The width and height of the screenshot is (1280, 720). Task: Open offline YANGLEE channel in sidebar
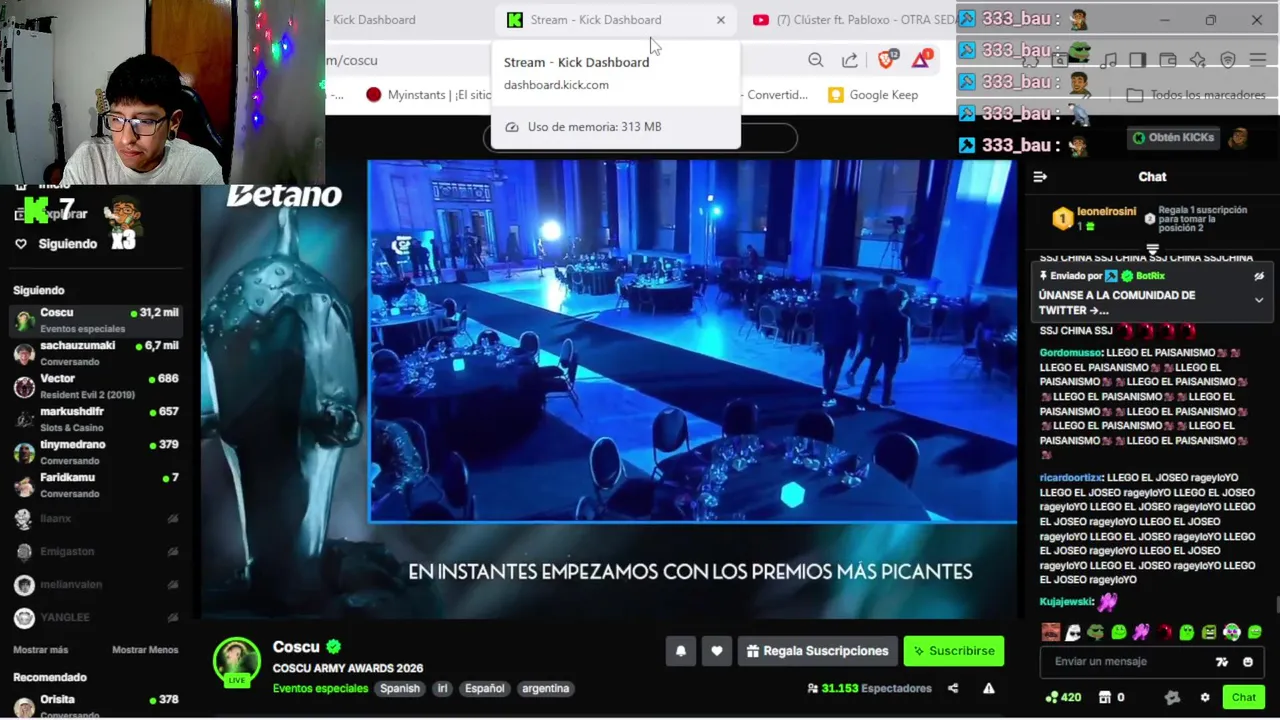97,617
